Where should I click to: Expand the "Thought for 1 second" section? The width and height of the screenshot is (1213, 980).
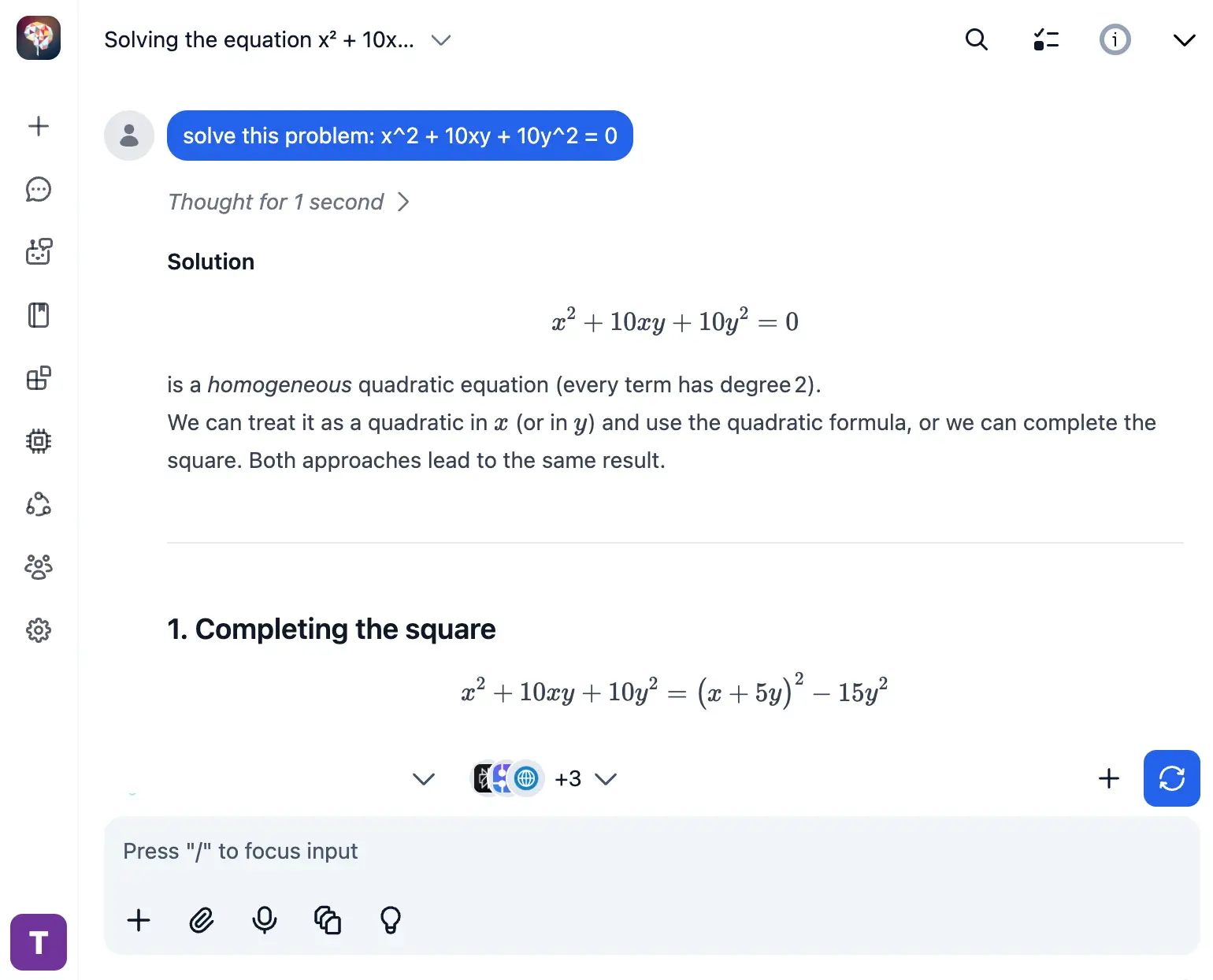pyautogui.click(x=288, y=202)
